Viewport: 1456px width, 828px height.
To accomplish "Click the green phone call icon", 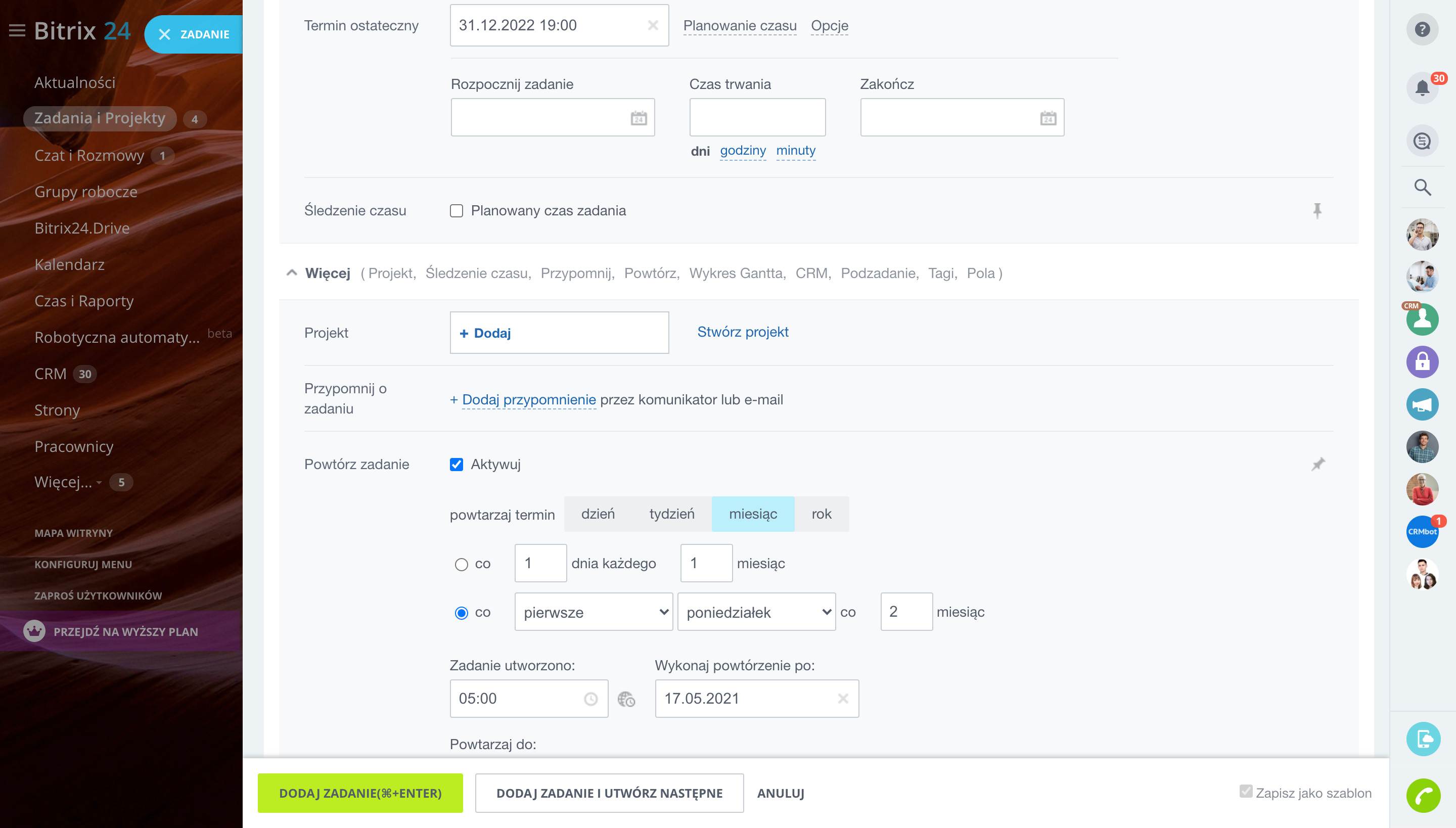I will pyautogui.click(x=1423, y=795).
